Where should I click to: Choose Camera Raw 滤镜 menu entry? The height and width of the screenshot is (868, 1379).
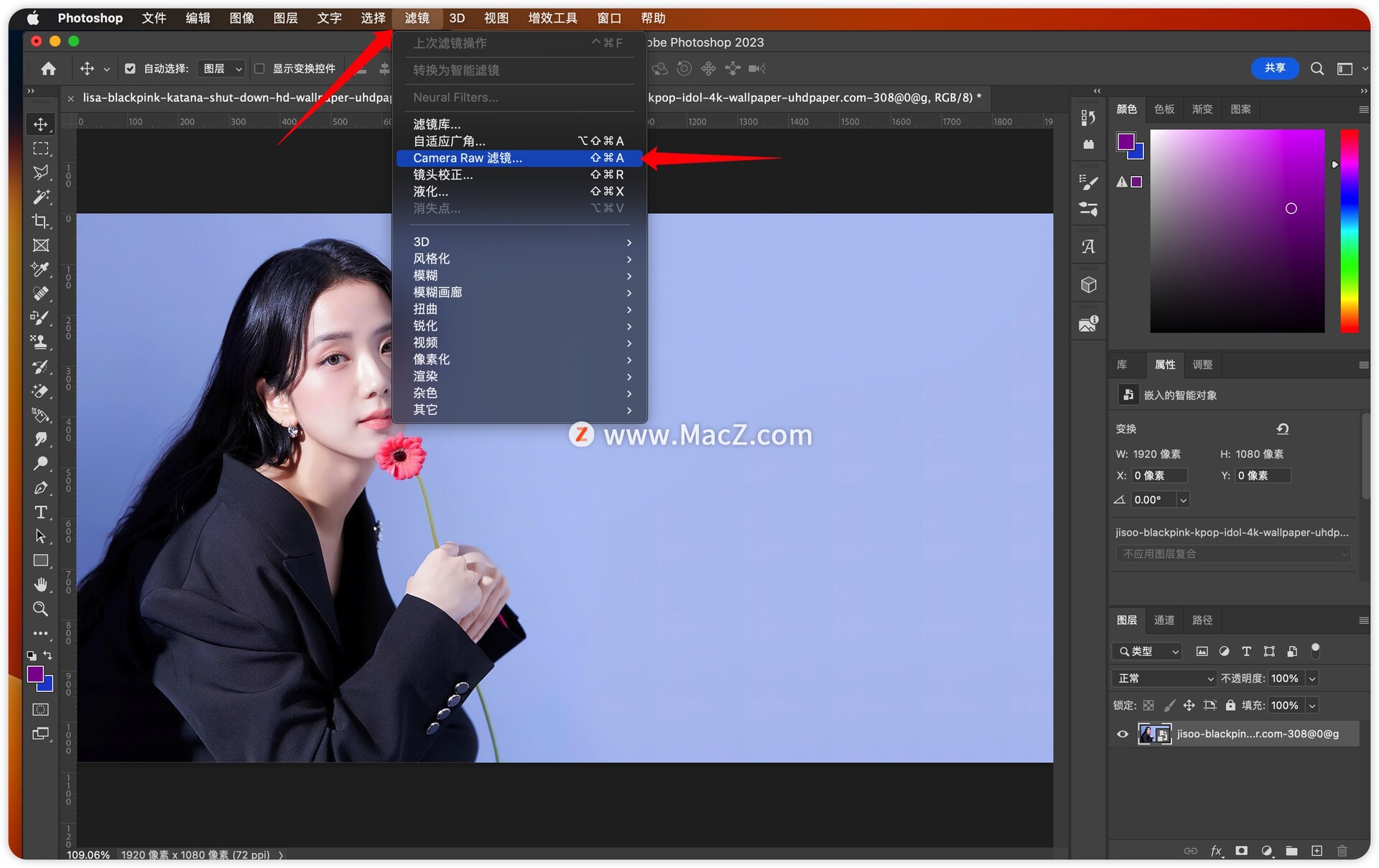(x=468, y=158)
